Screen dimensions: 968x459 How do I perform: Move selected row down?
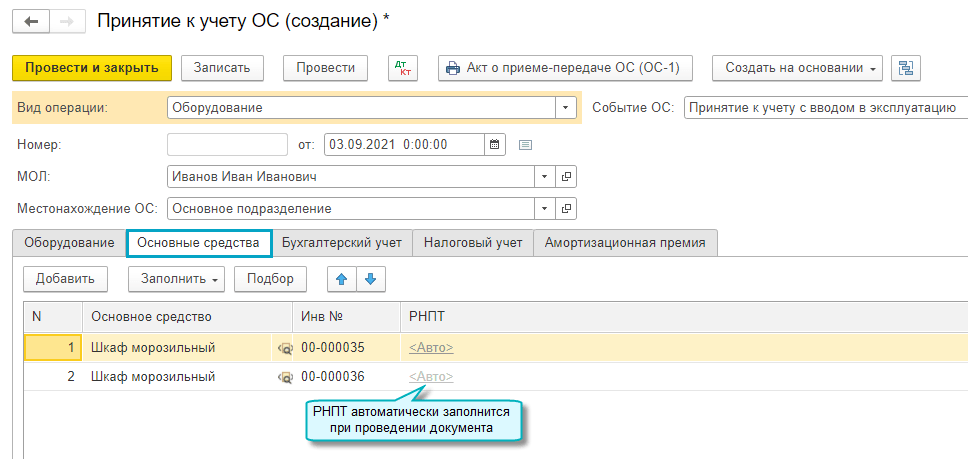click(x=370, y=279)
